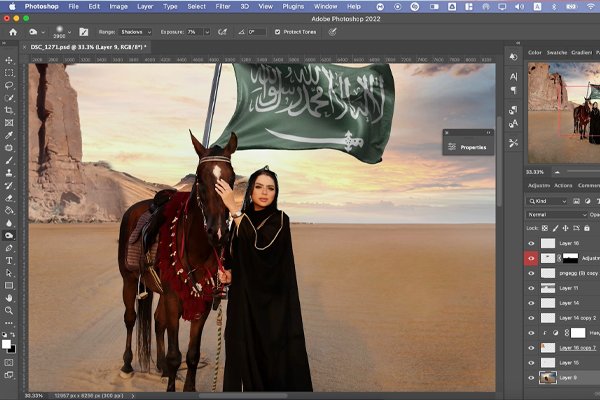Switch to the Actions tab
600x400 pixels.
tap(563, 186)
